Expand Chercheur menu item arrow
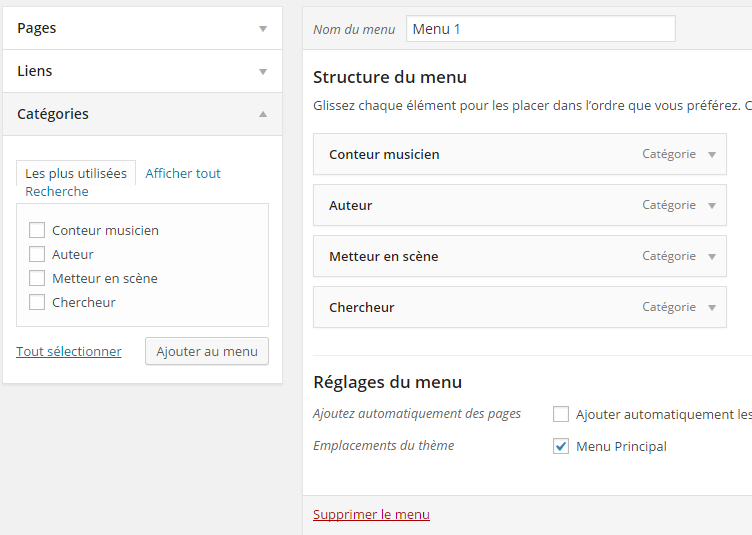This screenshot has height=535, width=752. [712, 308]
